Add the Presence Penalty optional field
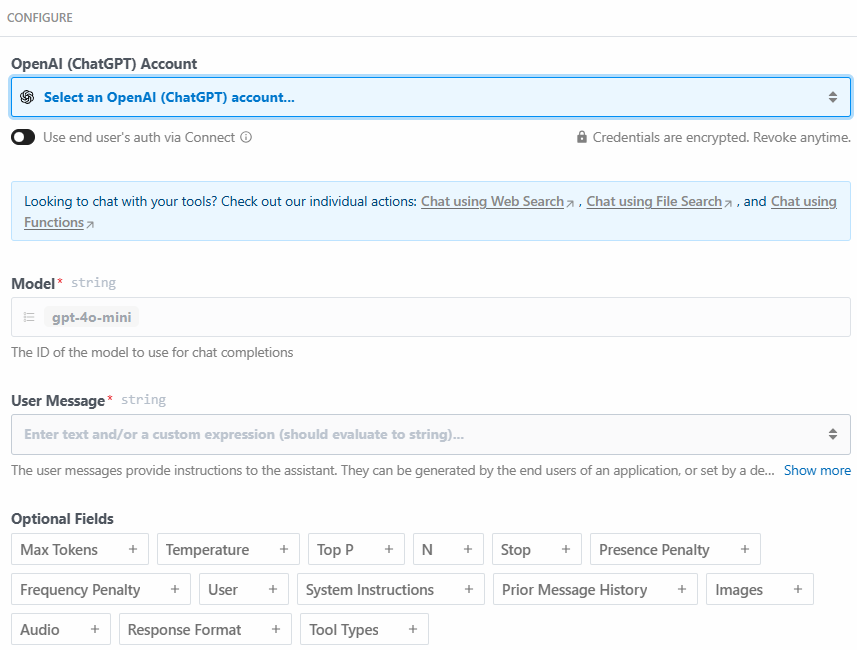This screenshot has height=650, width=857. [x=675, y=549]
